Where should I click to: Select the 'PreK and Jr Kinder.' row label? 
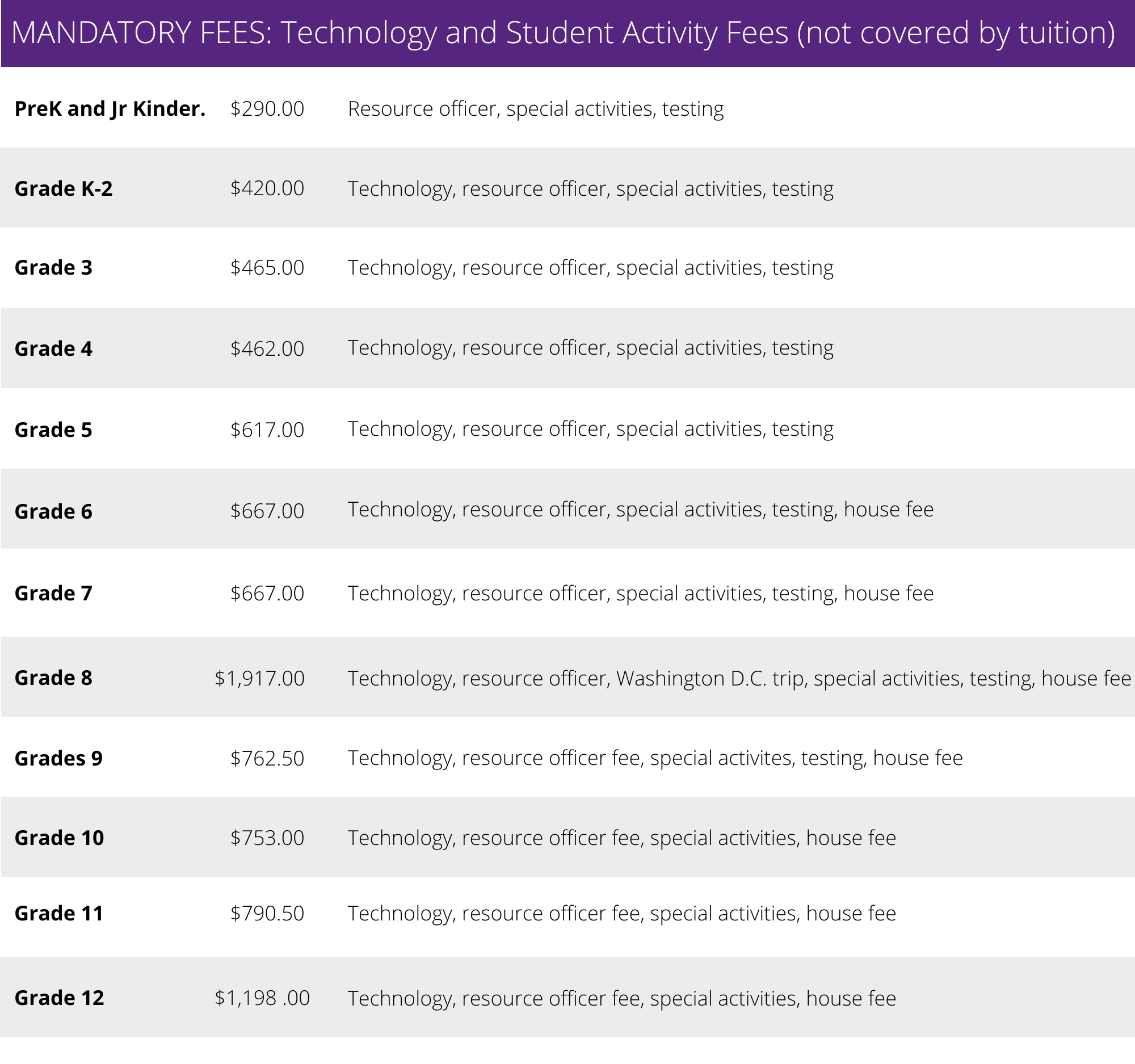point(110,109)
